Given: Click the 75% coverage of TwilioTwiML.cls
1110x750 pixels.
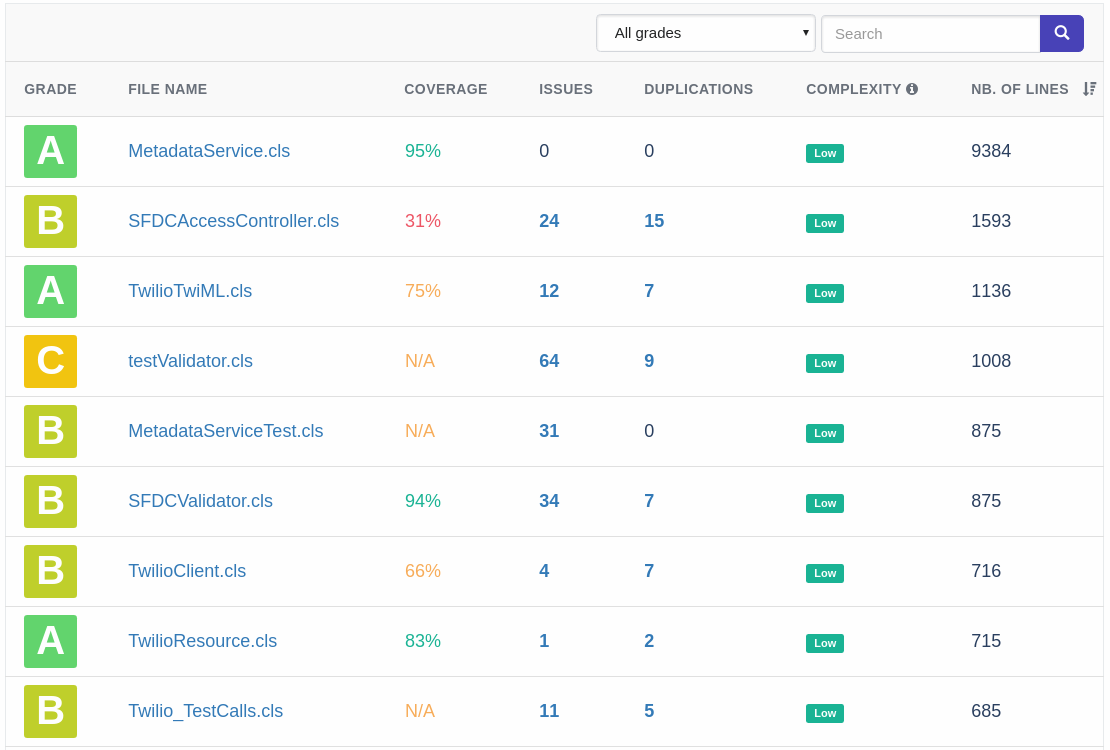Looking at the screenshot, I should click(x=423, y=291).
